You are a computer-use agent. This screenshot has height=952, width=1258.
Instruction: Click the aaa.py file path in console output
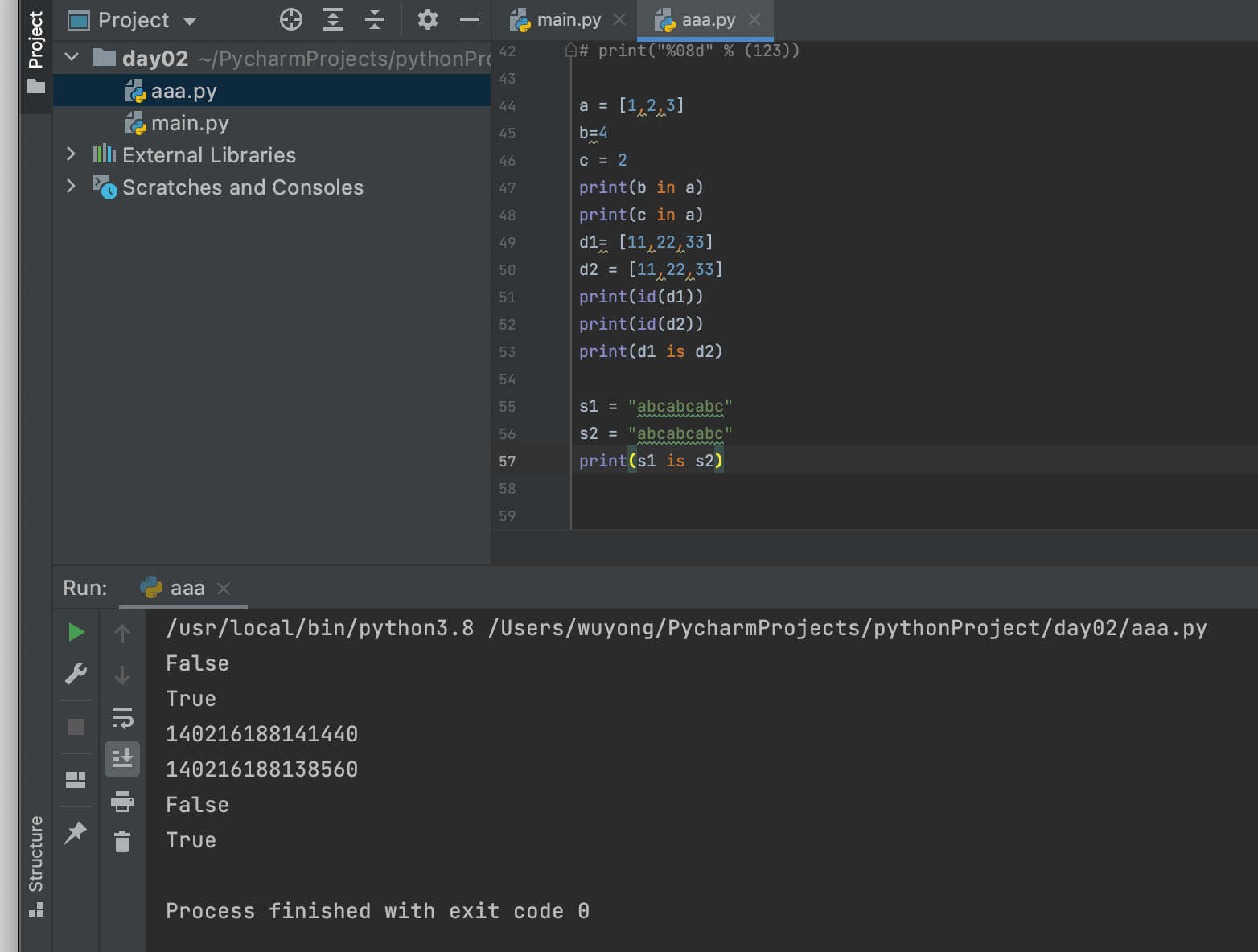848,628
